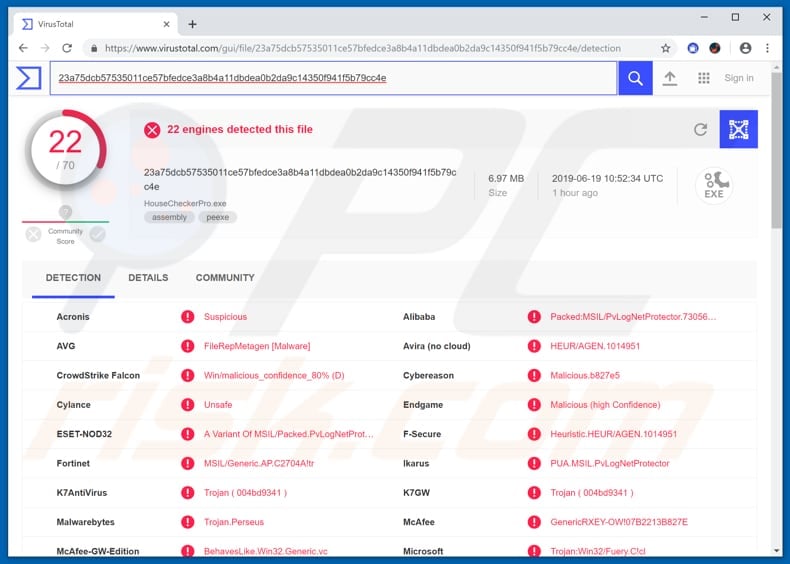Image resolution: width=790 pixels, height=564 pixels.
Task: Click the 22 engines detected this file heading
Action: (x=240, y=130)
